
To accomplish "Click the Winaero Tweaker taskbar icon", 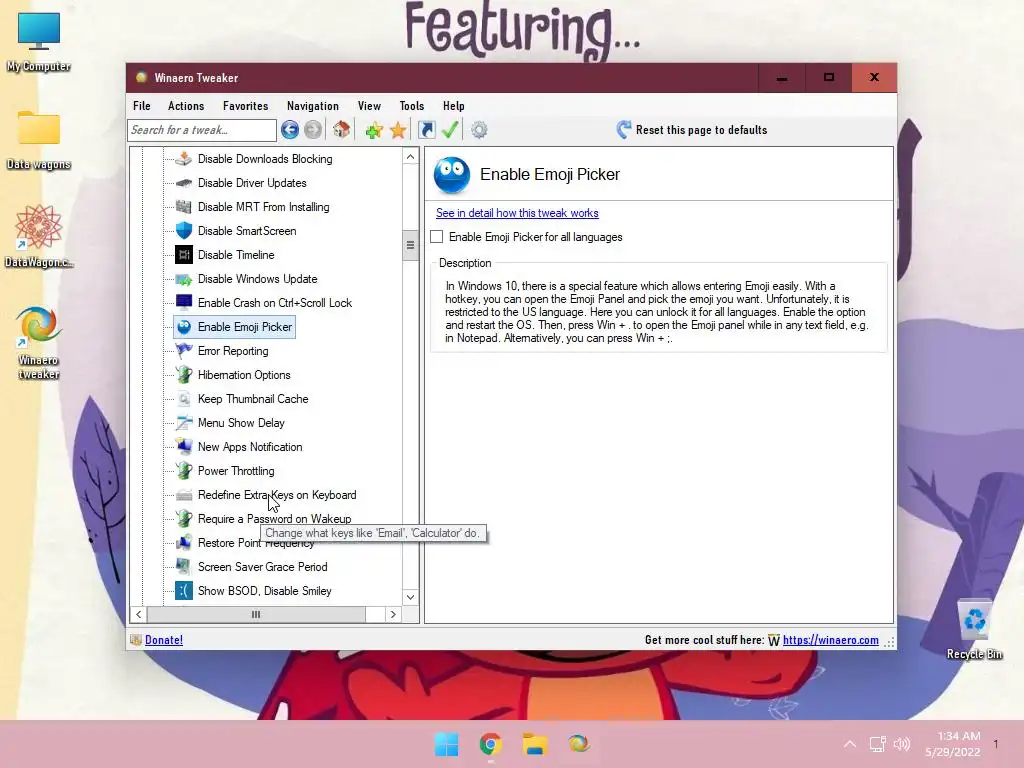I will coord(579,744).
